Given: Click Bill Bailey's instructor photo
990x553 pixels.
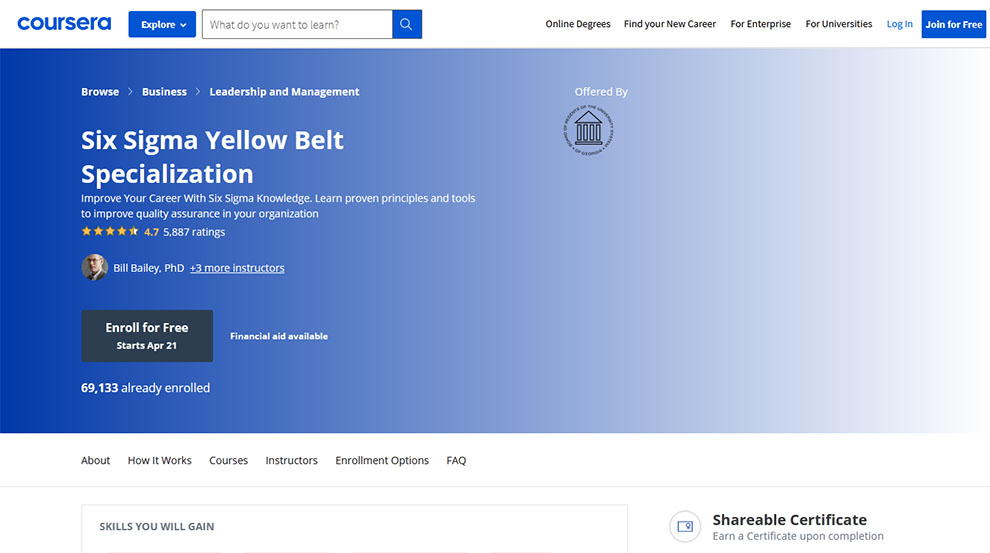Looking at the screenshot, I should [95, 267].
